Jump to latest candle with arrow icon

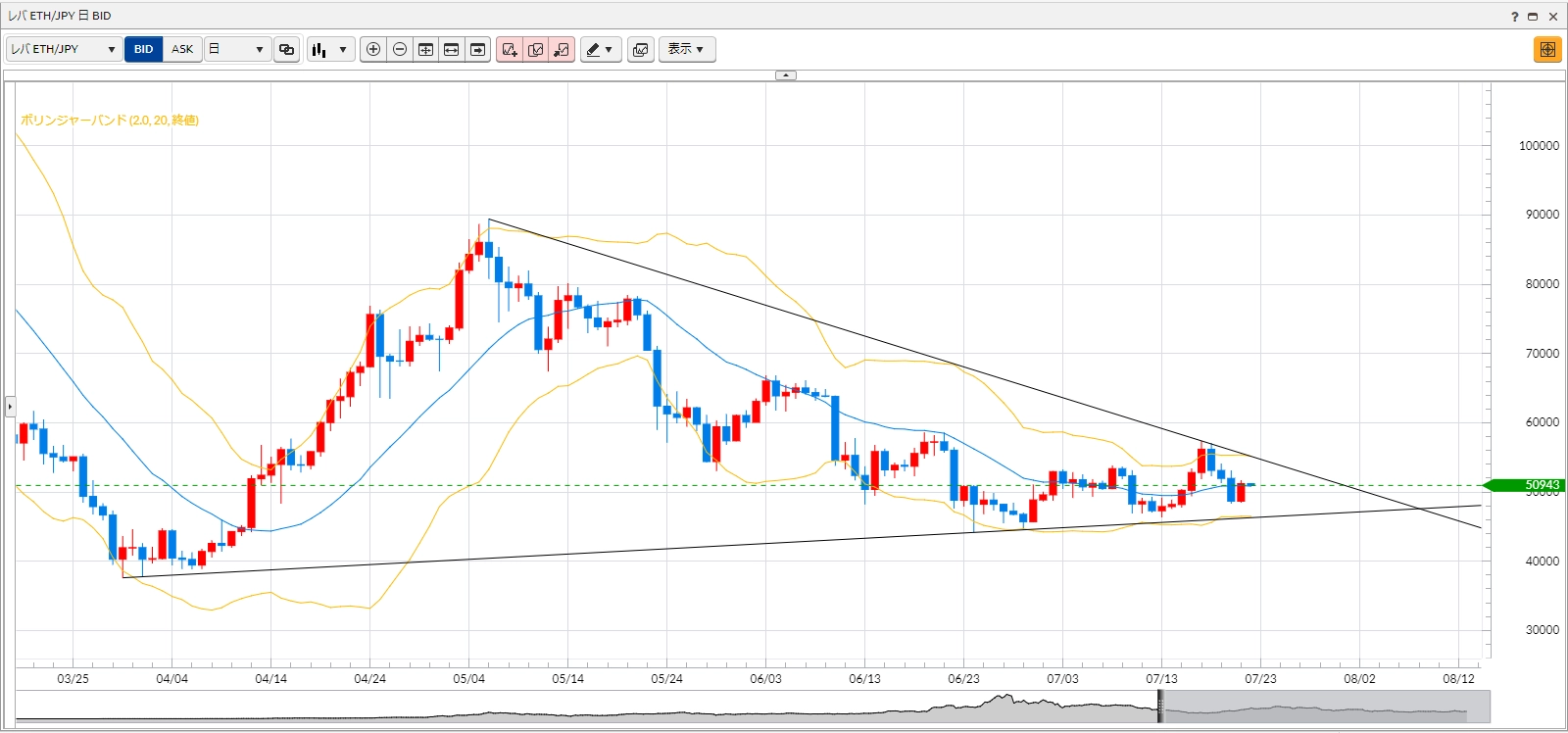478,49
